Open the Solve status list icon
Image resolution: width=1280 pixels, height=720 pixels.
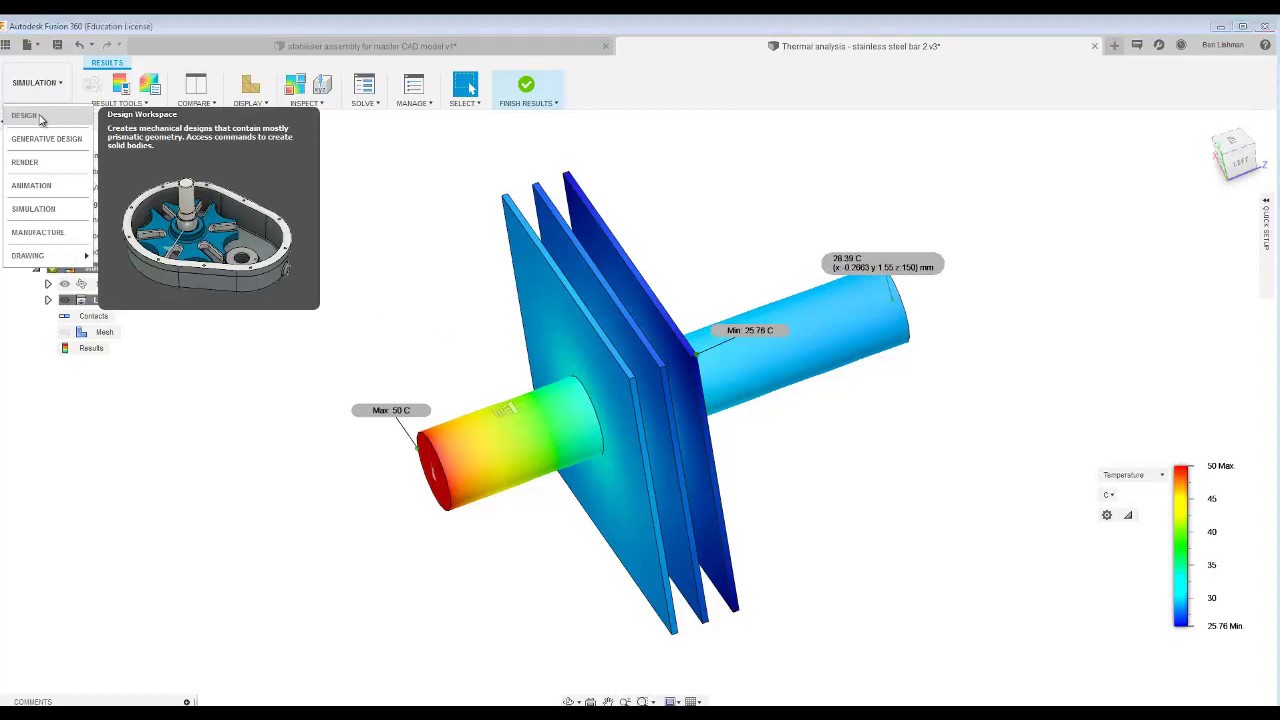tap(364, 84)
